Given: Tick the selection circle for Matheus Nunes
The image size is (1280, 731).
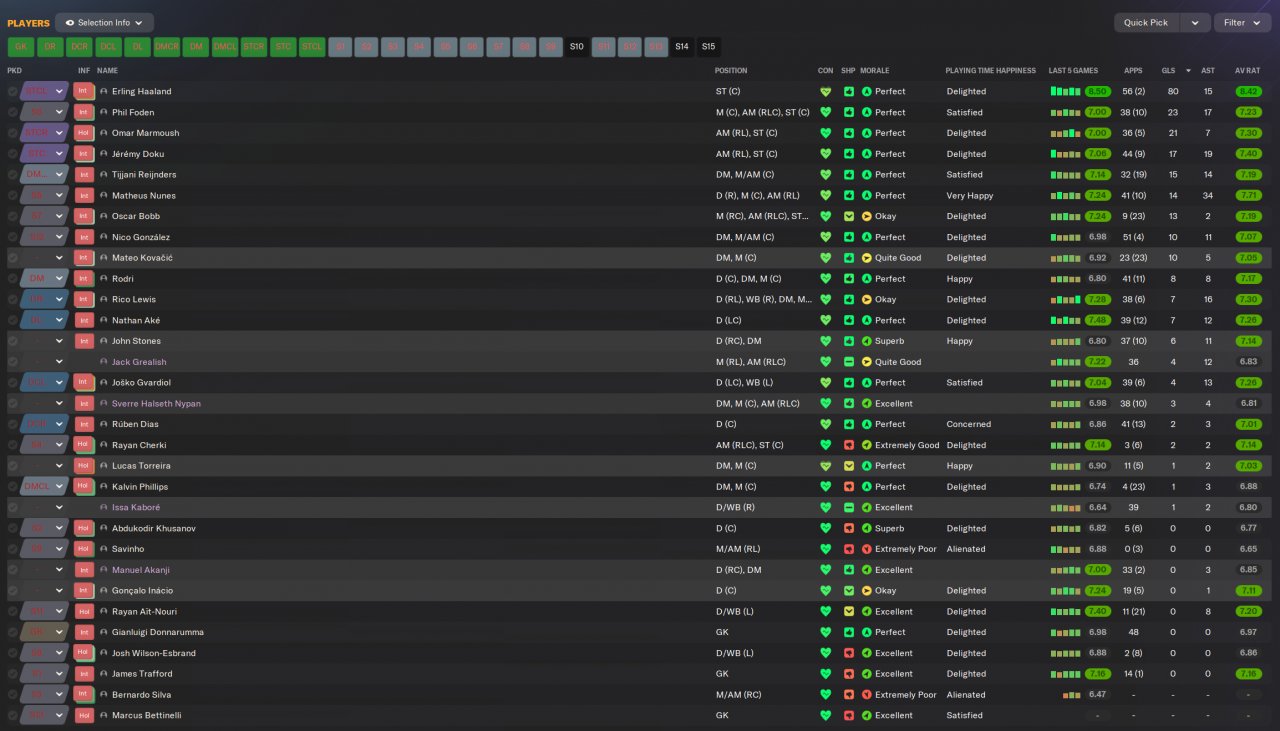Looking at the screenshot, I should [13, 196].
